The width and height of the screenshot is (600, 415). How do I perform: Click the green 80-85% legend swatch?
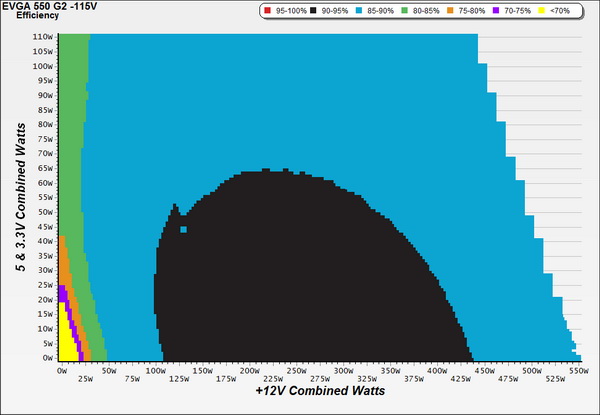tap(404, 11)
